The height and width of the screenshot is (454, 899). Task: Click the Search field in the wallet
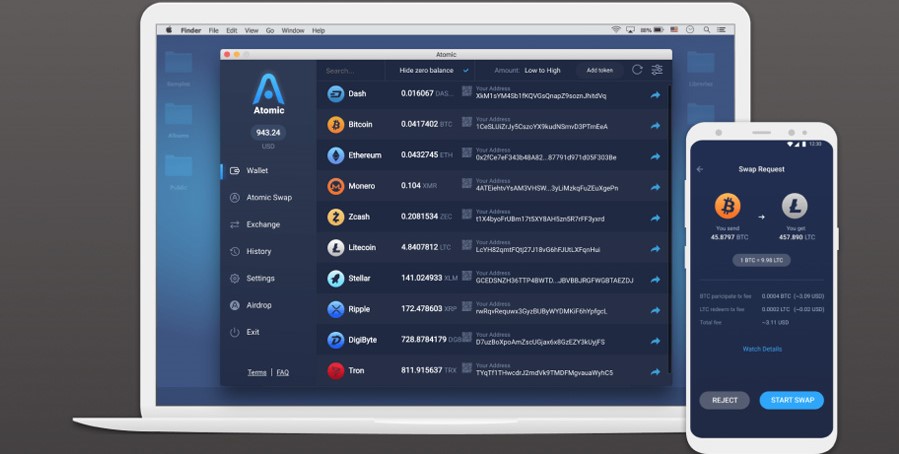(x=350, y=71)
